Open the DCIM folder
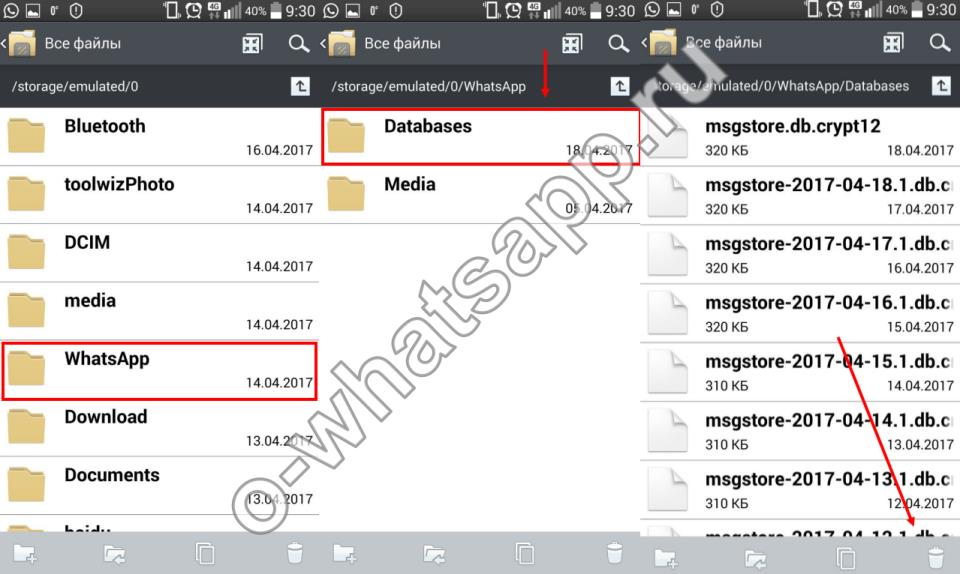 coord(159,253)
